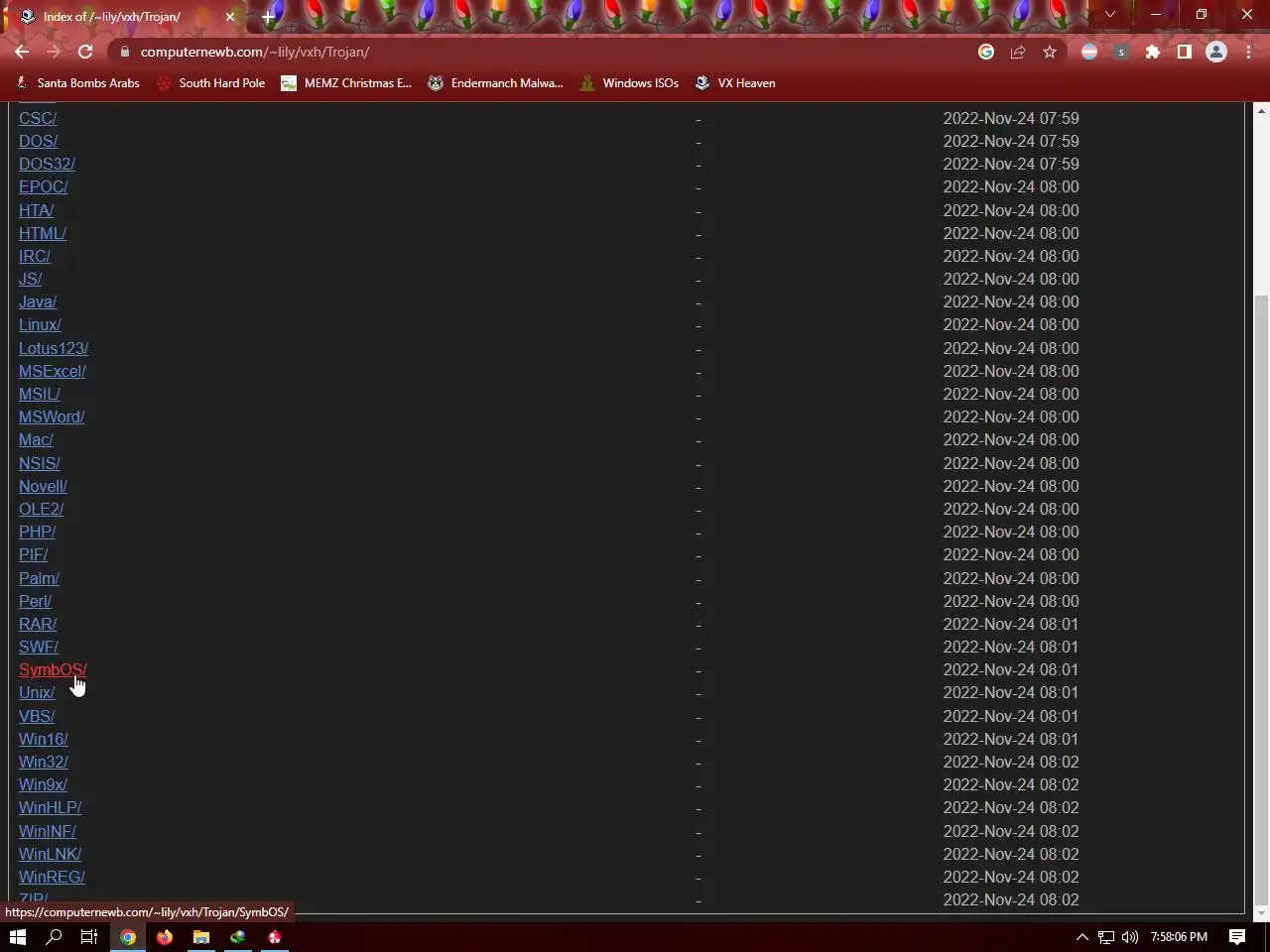Open the Unix/ directory
The width and height of the screenshot is (1270, 952).
click(x=37, y=692)
